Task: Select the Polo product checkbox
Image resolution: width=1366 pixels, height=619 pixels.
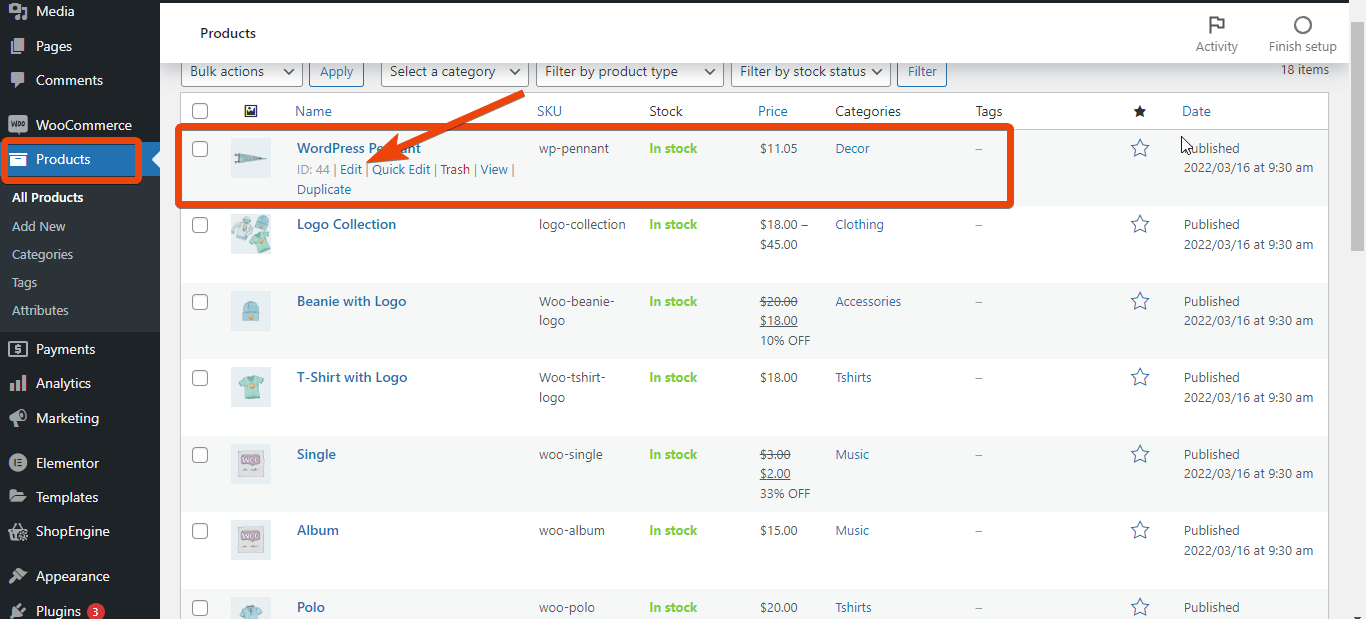Action: coord(200,608)
